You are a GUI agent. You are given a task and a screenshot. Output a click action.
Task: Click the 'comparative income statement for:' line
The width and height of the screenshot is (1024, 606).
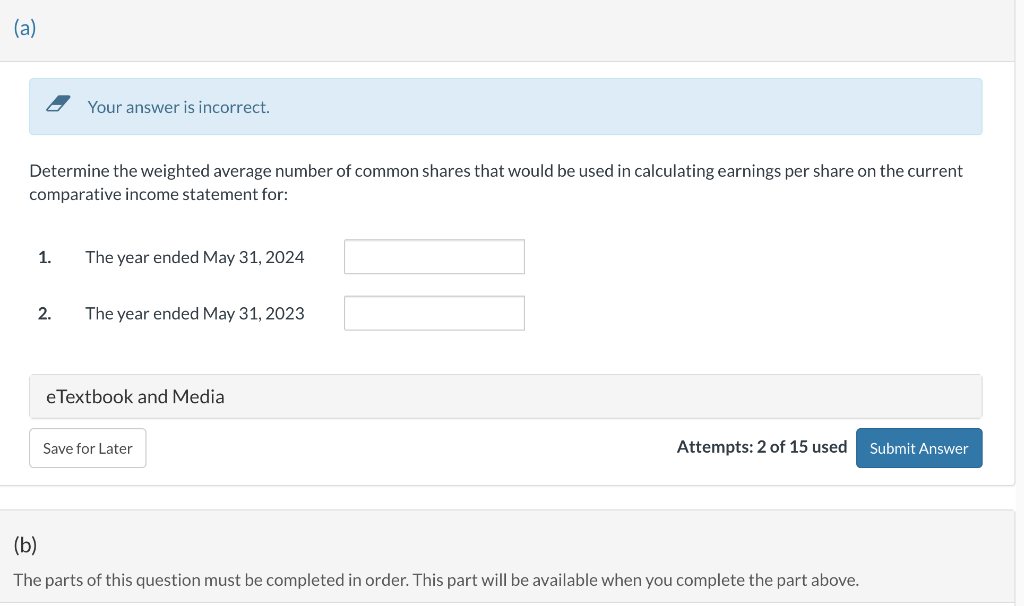click(x=158, y=195)
